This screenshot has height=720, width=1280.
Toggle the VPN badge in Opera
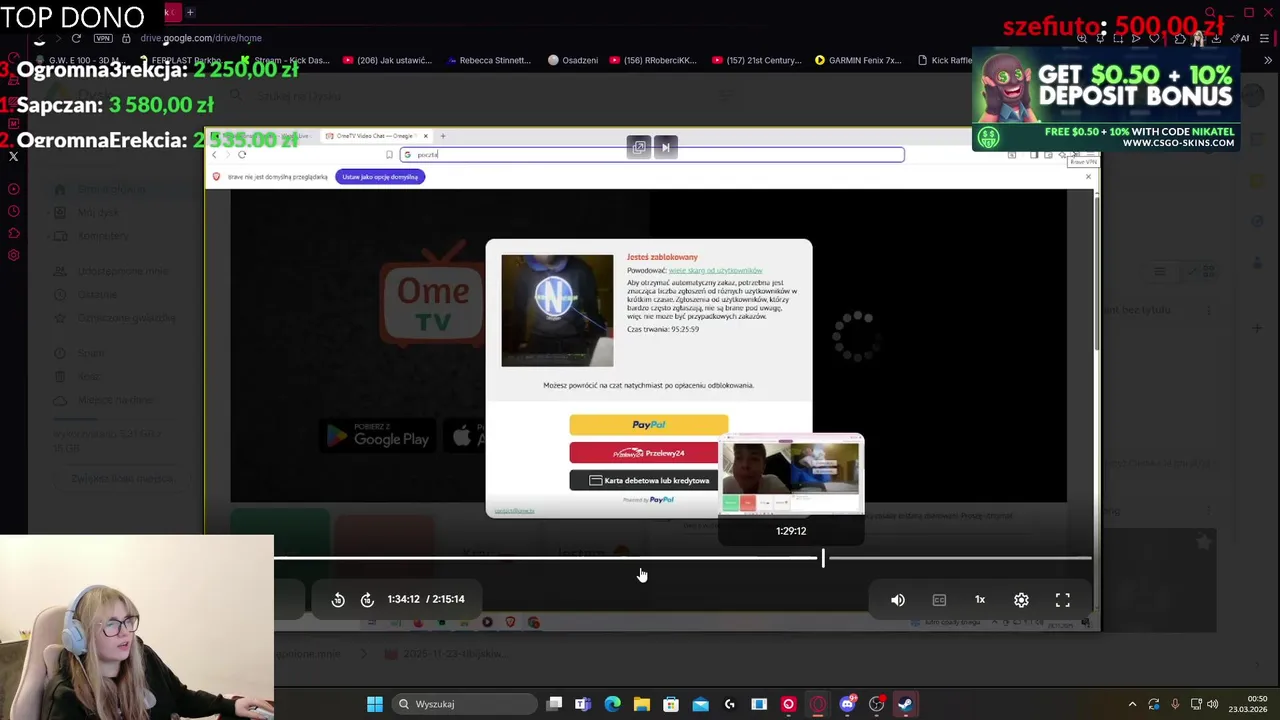pos(103,38)
